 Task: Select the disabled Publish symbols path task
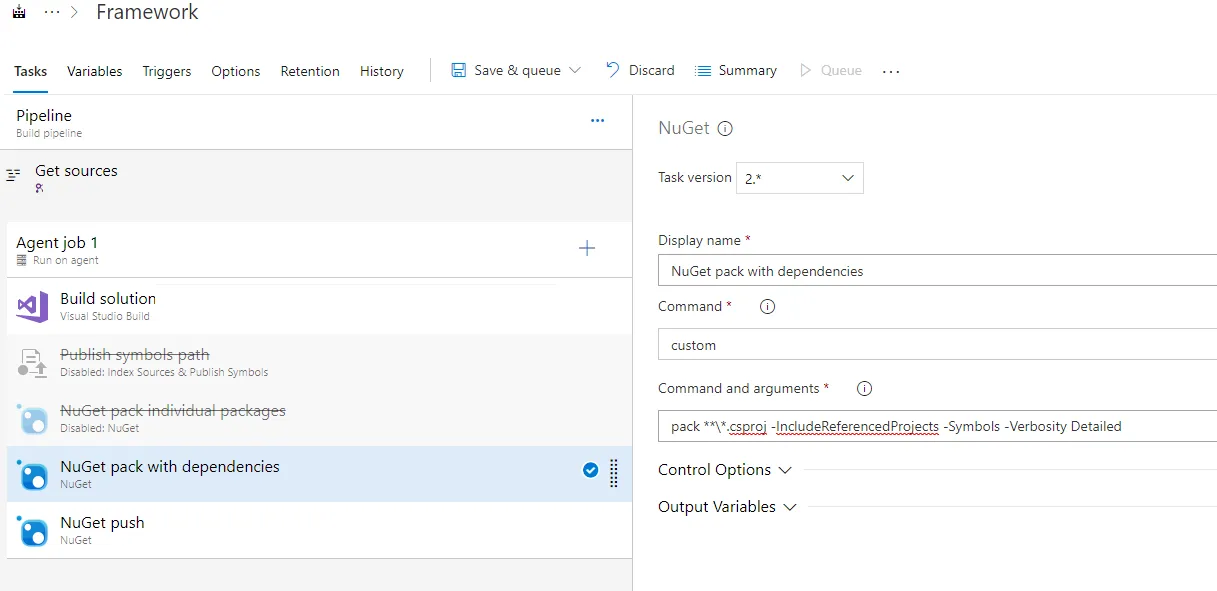click(135, 362)
